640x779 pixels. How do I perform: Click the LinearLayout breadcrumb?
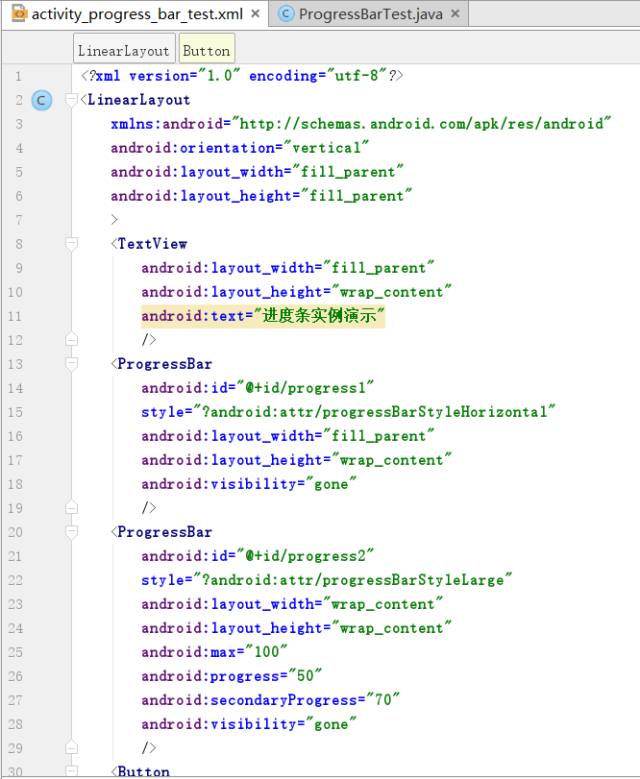pyautogui.click(x=124, y=49)
